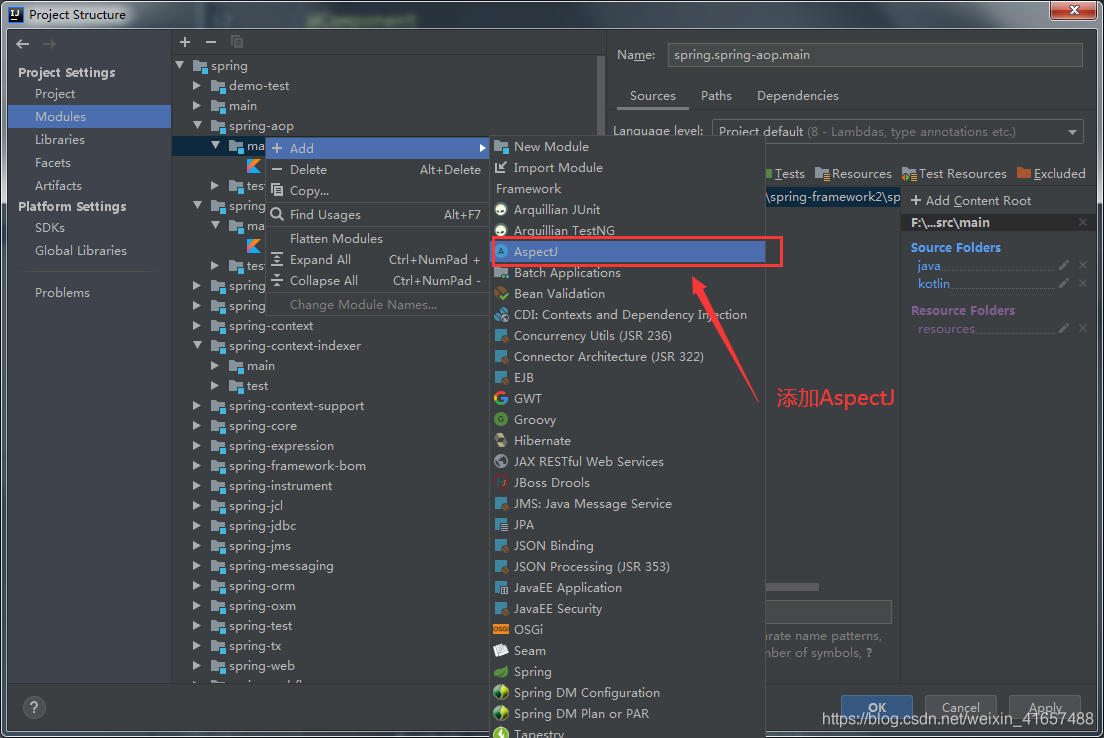Mark as Tests folder type
Screen dimensions: 1104x738
pos(785,174)
